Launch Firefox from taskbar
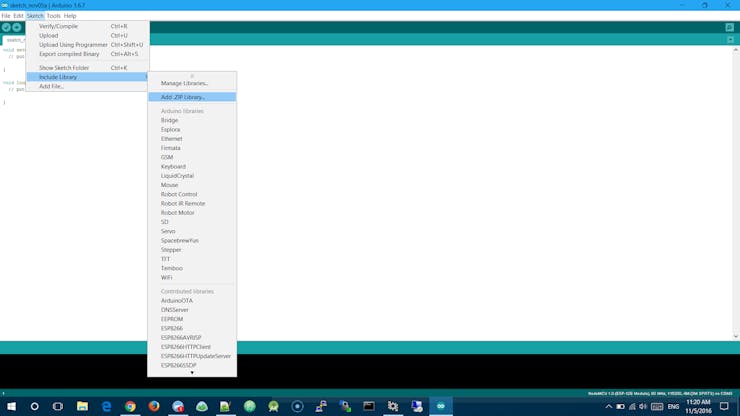The height and width of the screenshot is (416, 740). point(154,406)
